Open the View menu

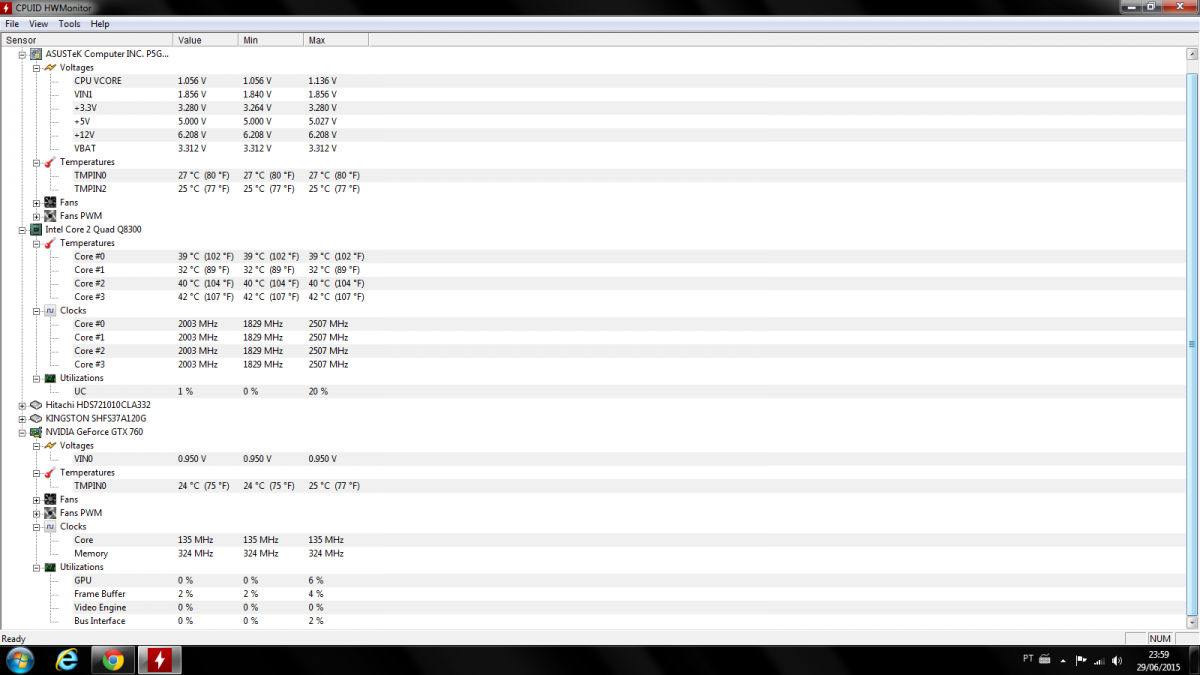38,23
